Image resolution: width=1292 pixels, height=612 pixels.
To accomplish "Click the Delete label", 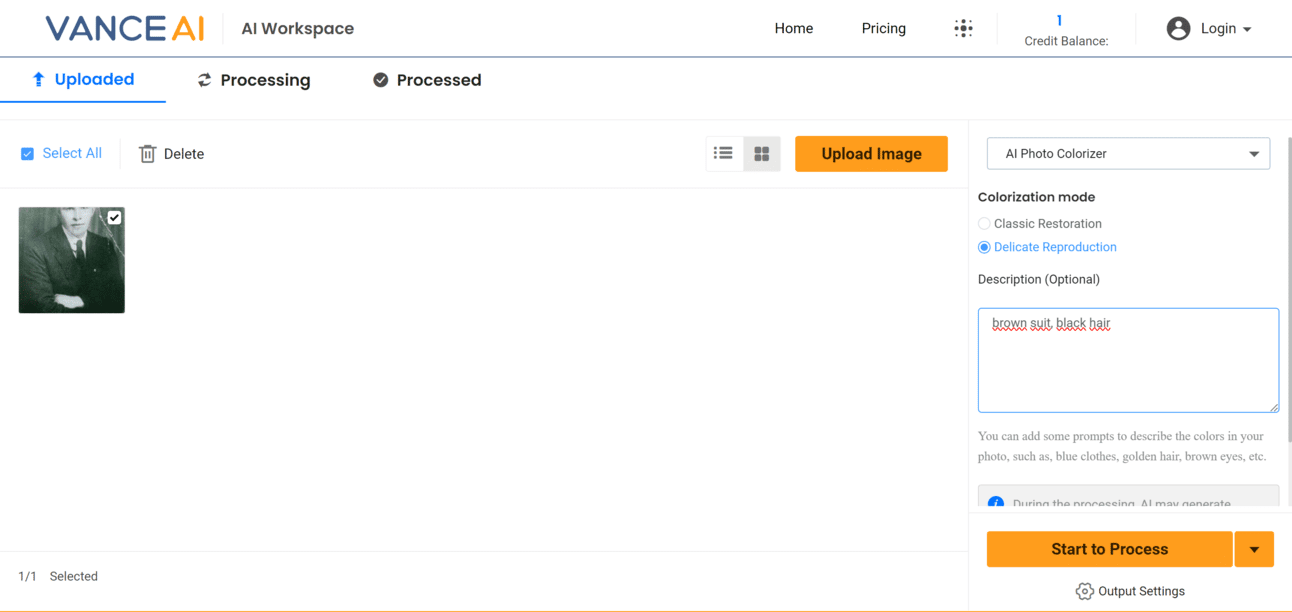I will point(184,153).
